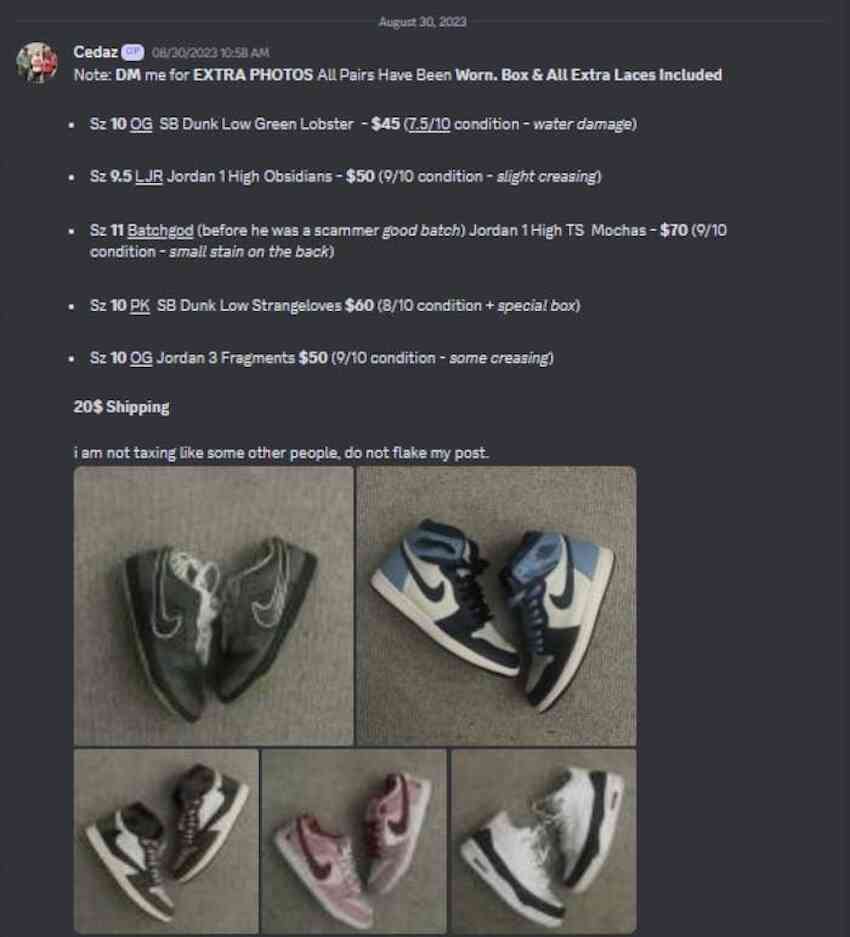
Task: Click the $70 price in Mochas listing
Action: (x=674, y=230)
